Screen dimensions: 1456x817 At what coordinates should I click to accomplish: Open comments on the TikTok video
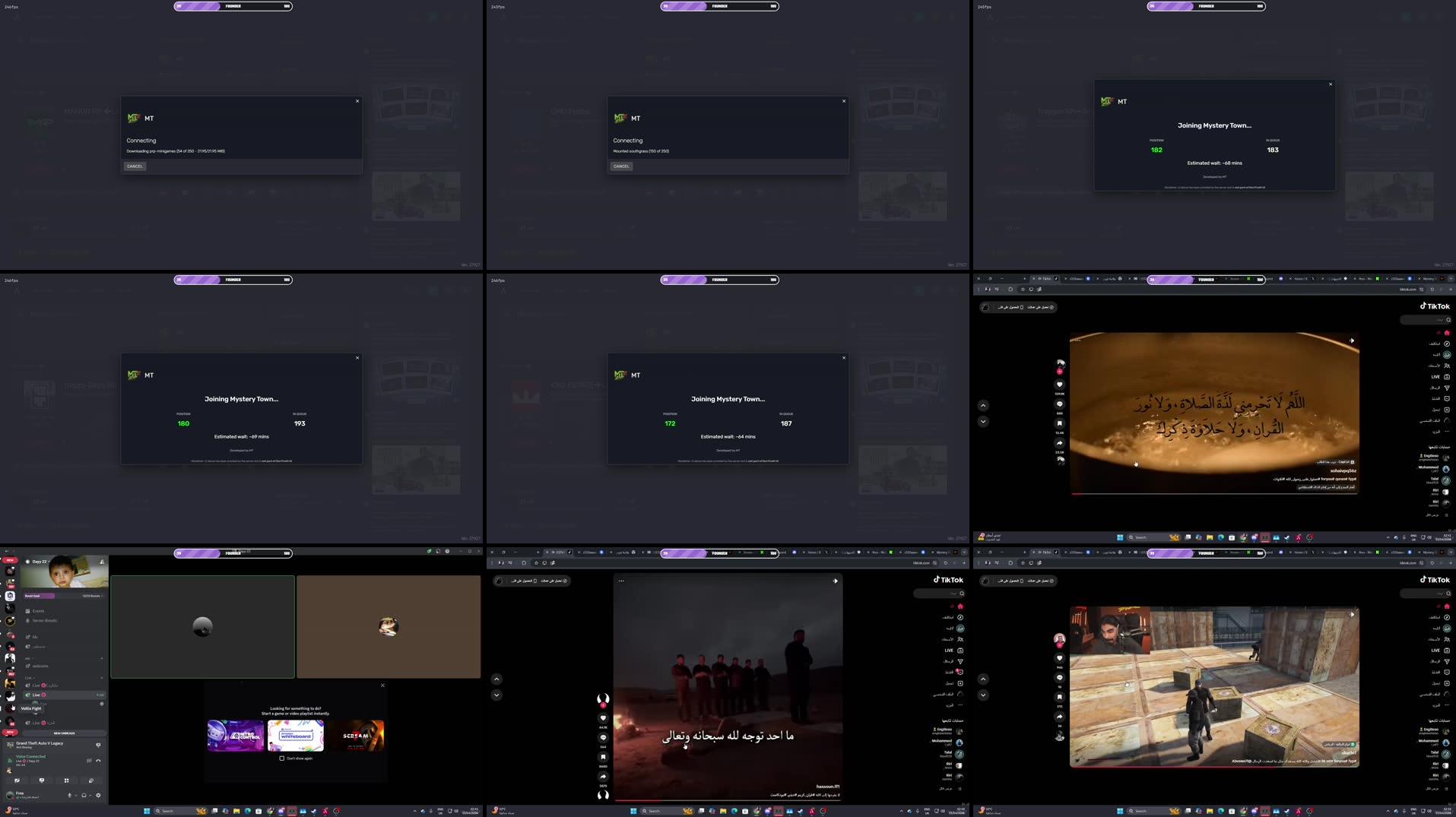point(1060,404)
